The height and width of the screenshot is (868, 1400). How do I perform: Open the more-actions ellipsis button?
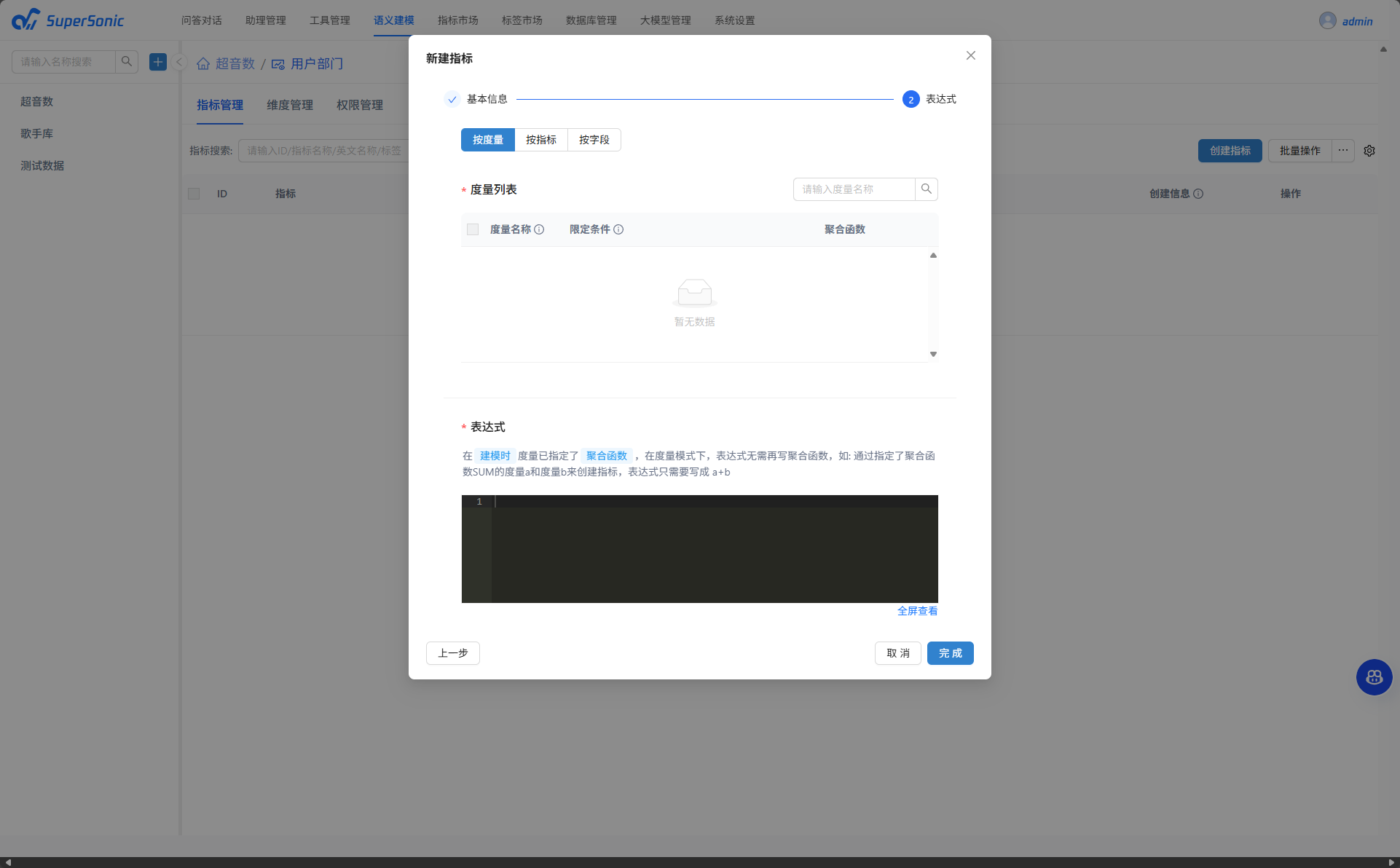pos(1343,151)
